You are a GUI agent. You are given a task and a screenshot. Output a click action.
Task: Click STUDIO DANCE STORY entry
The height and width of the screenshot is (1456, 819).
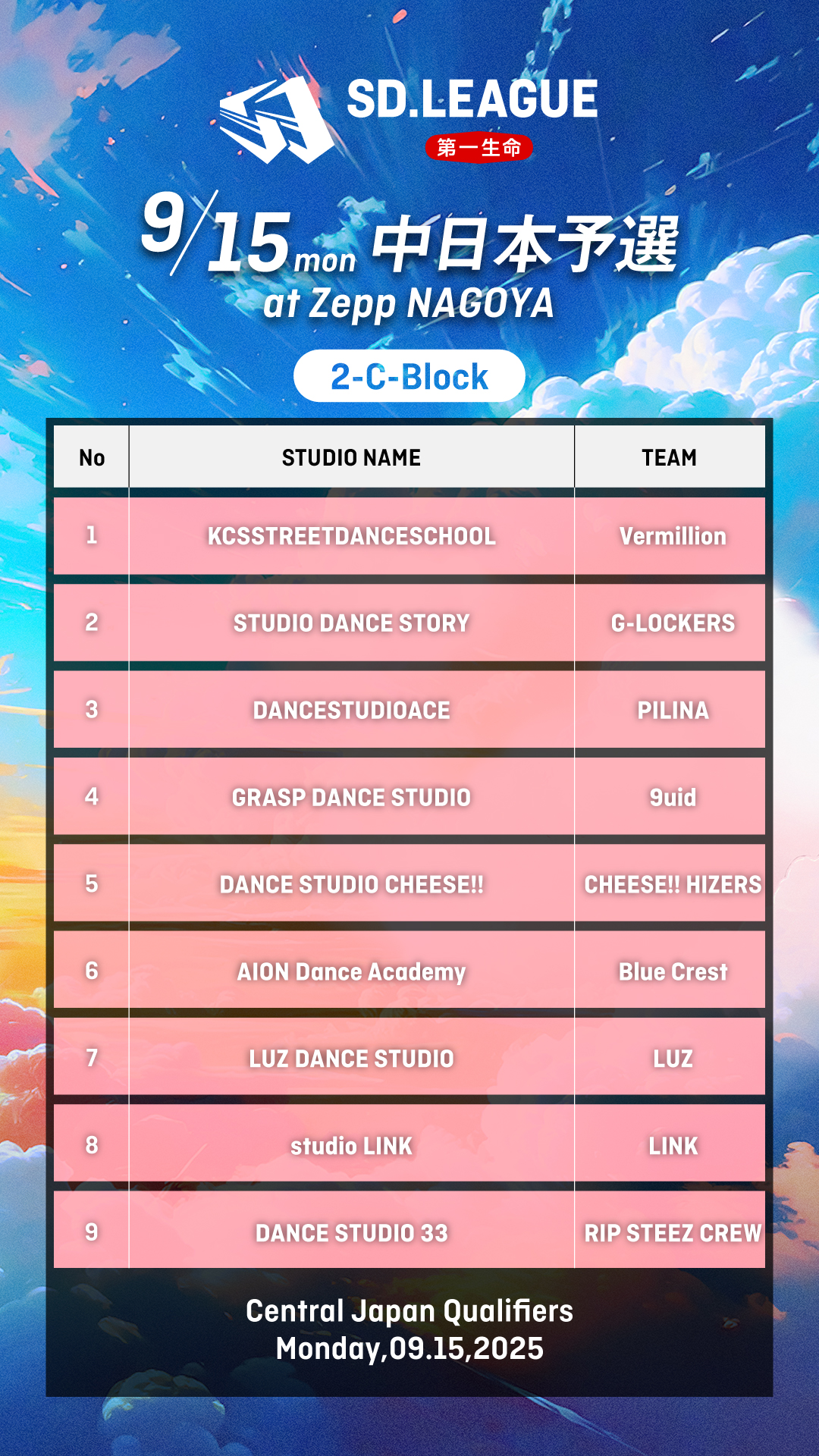(351, 623)
